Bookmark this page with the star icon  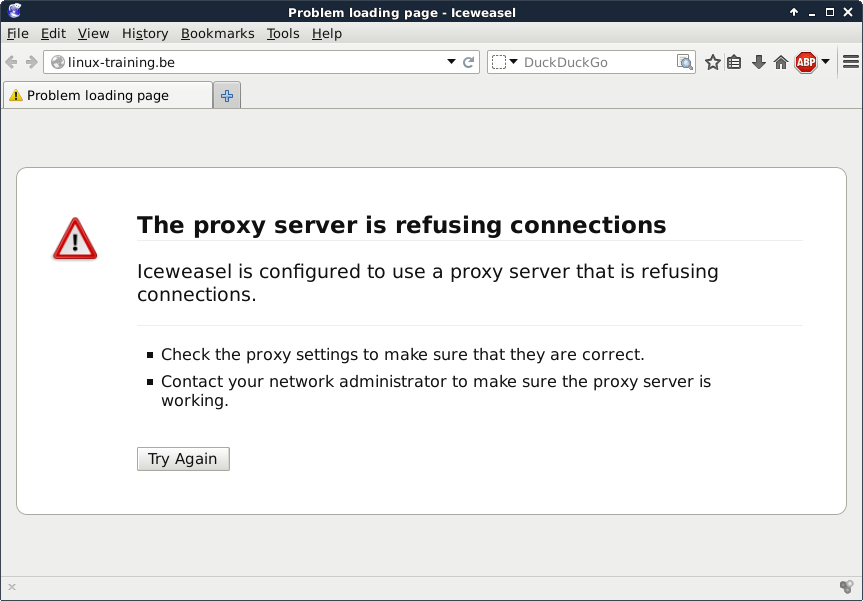click(x=713, y=62)
